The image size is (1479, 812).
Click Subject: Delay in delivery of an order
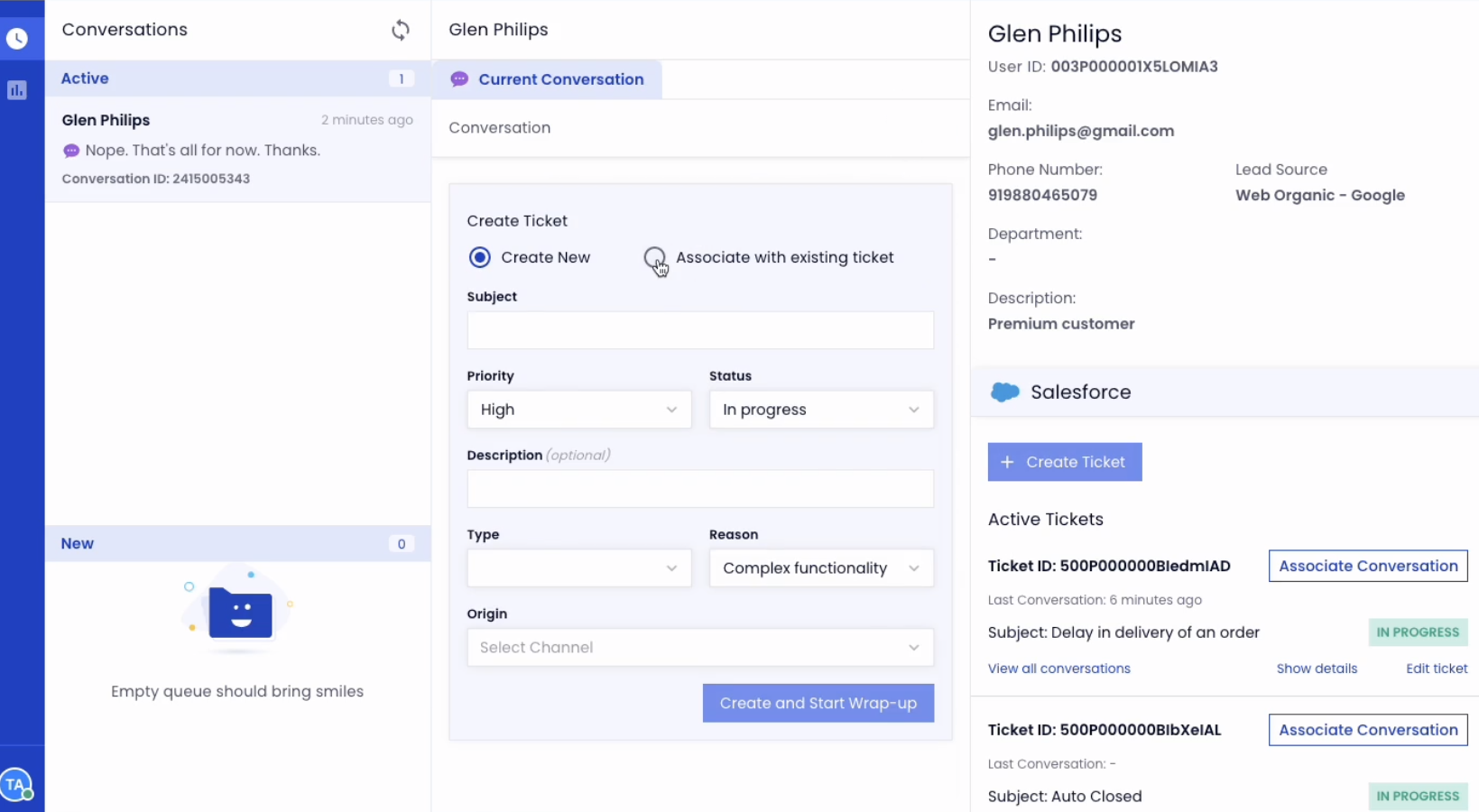[x=1123, y=632]
